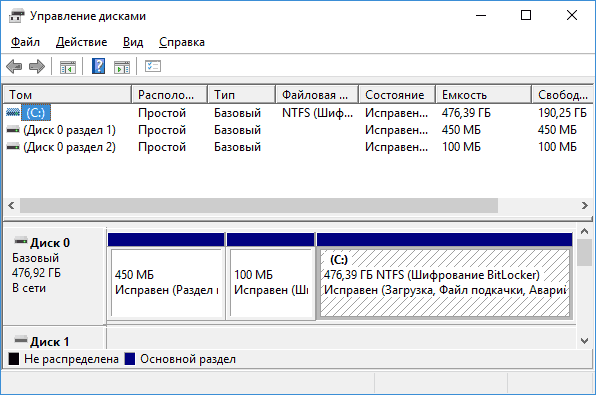Click the drive icon of Диск 0 раздел 1
The image size is (596, 395).
(x=13, y=130)
